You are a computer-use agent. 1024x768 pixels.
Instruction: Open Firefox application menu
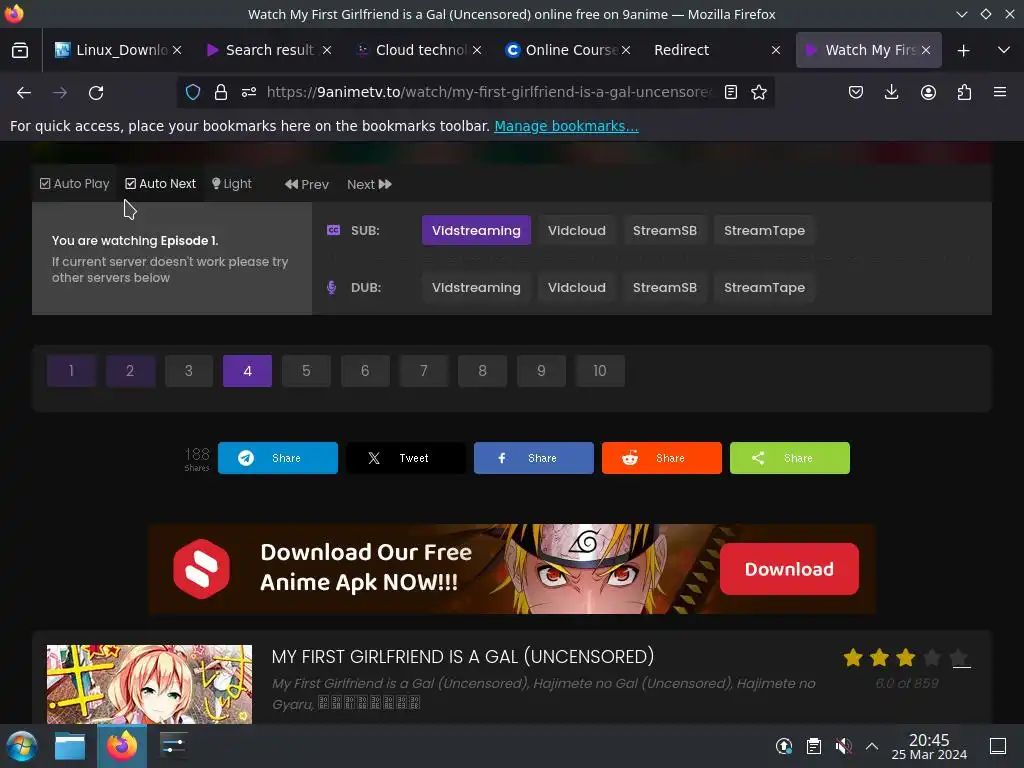(x=1000, y=92)
